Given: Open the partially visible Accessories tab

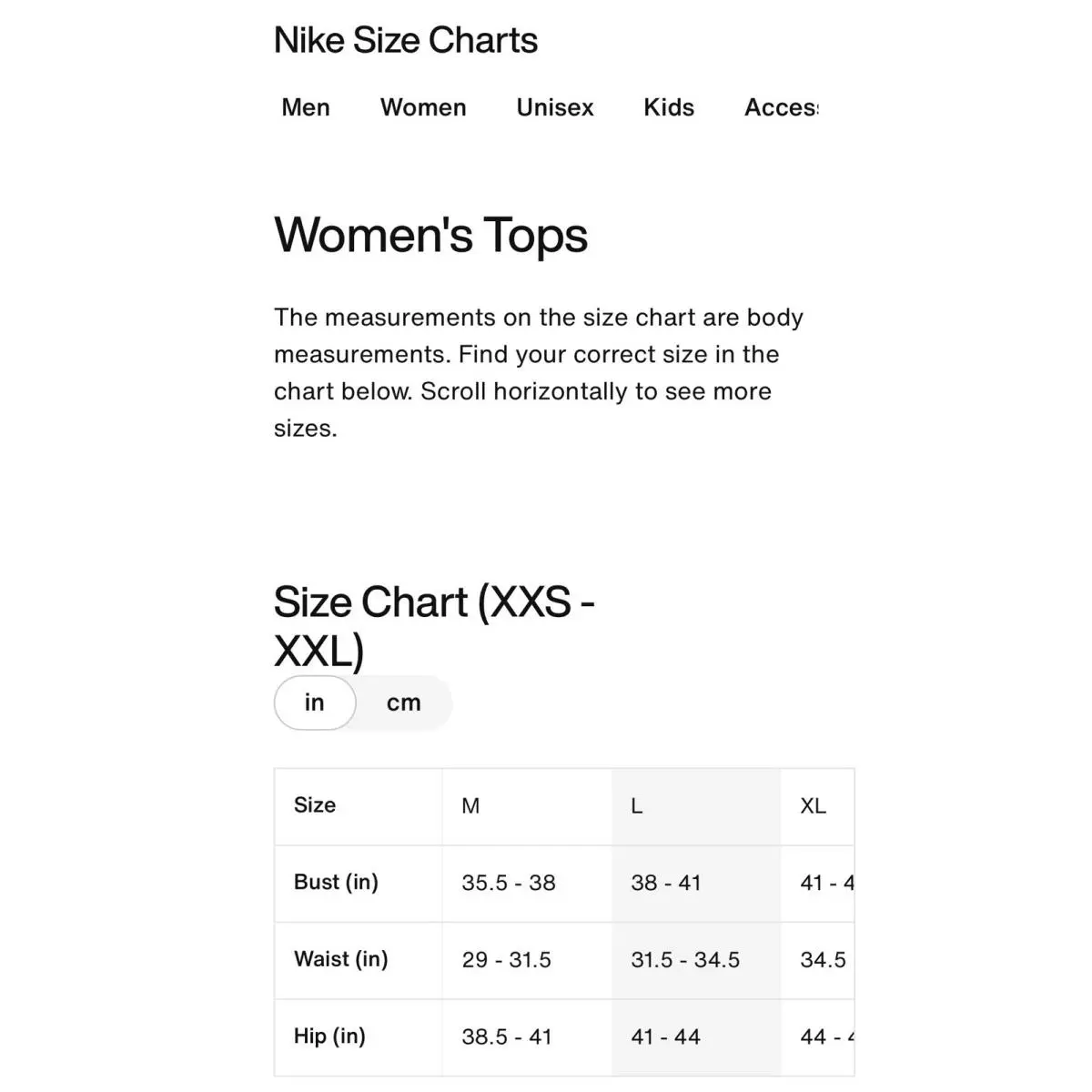Looking at the screenshot, I should 781,107.
